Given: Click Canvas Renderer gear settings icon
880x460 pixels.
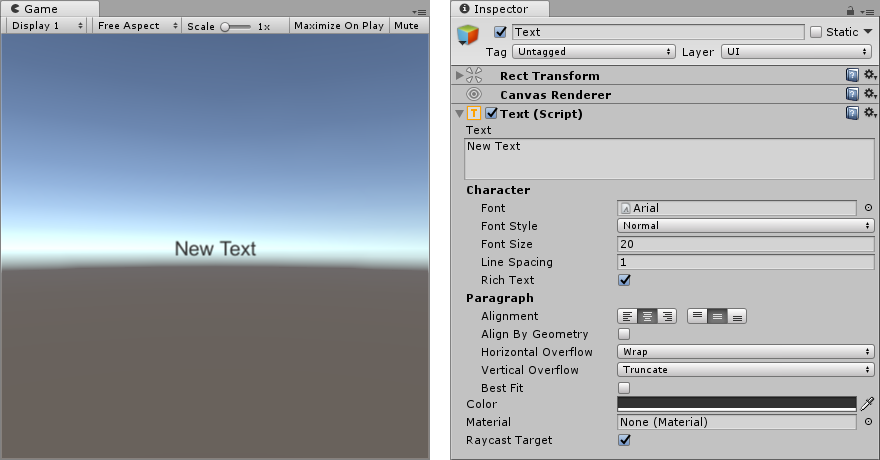Looking at the screenshot, I should pyautogui.click(x=870, y=95).
